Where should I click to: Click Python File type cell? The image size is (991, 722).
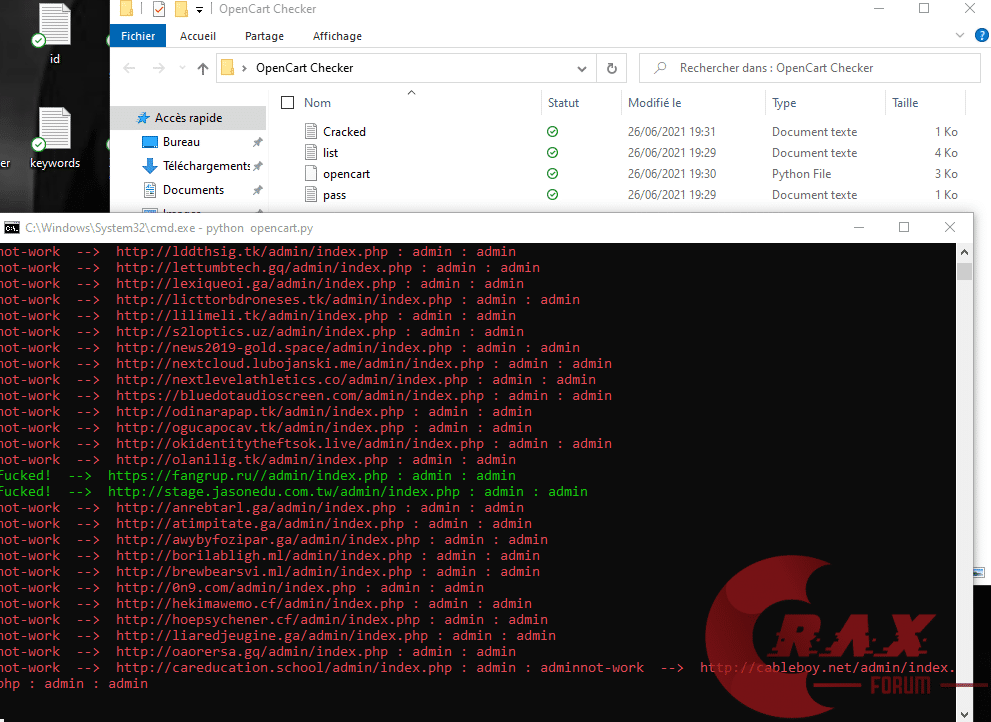801,174
